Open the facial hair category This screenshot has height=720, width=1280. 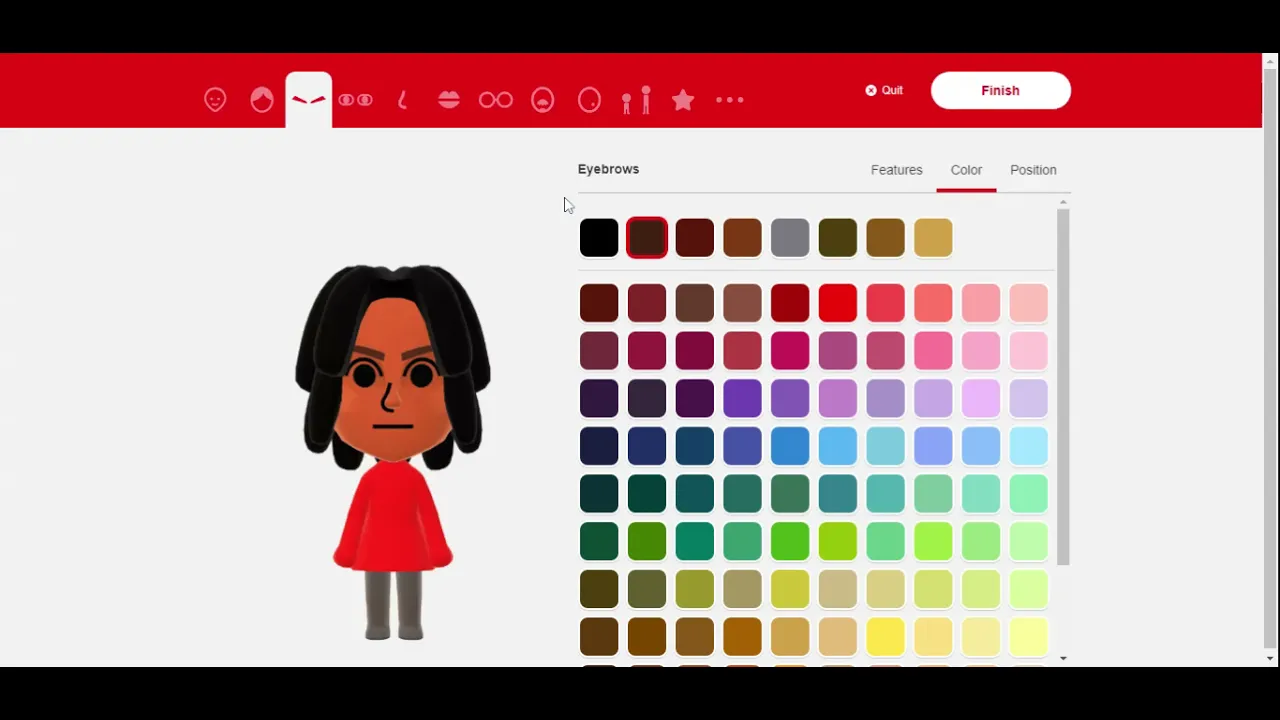pos(543,100)
